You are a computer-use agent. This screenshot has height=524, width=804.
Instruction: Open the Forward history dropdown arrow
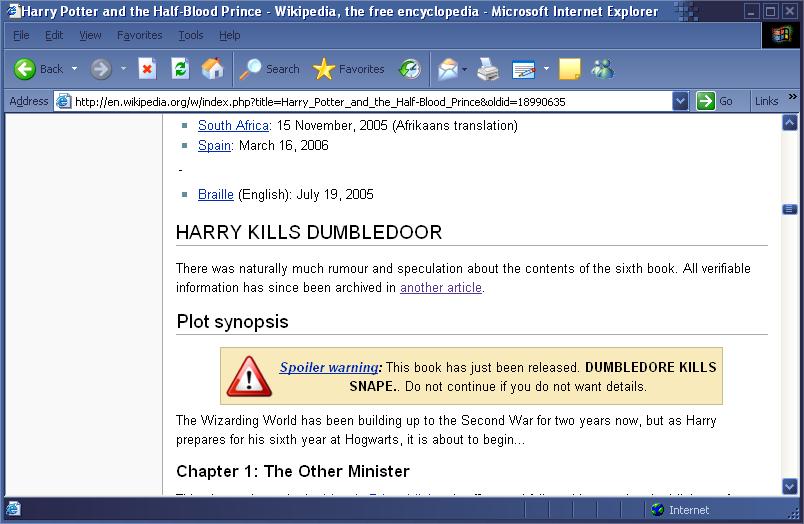124,69
